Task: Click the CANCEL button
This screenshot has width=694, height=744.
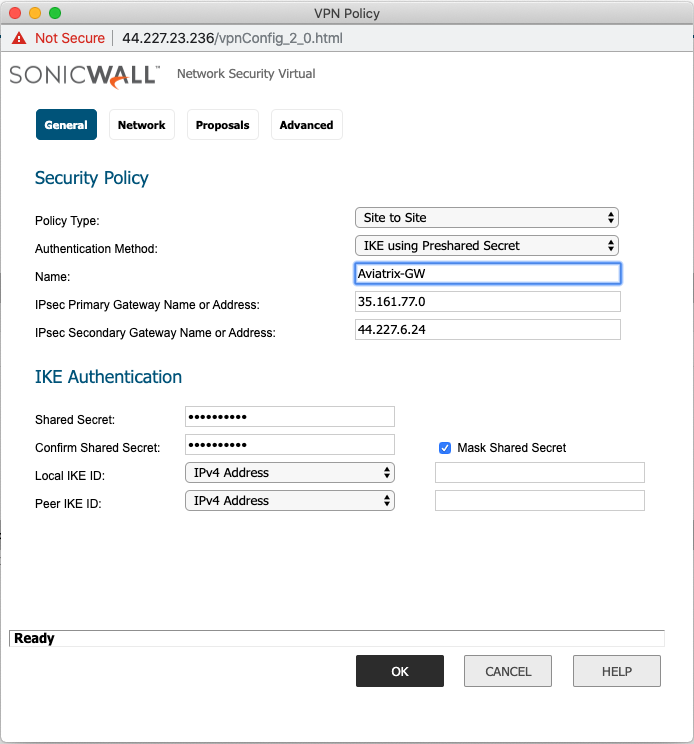Action: pyautogui.click(x=508, y=671)
